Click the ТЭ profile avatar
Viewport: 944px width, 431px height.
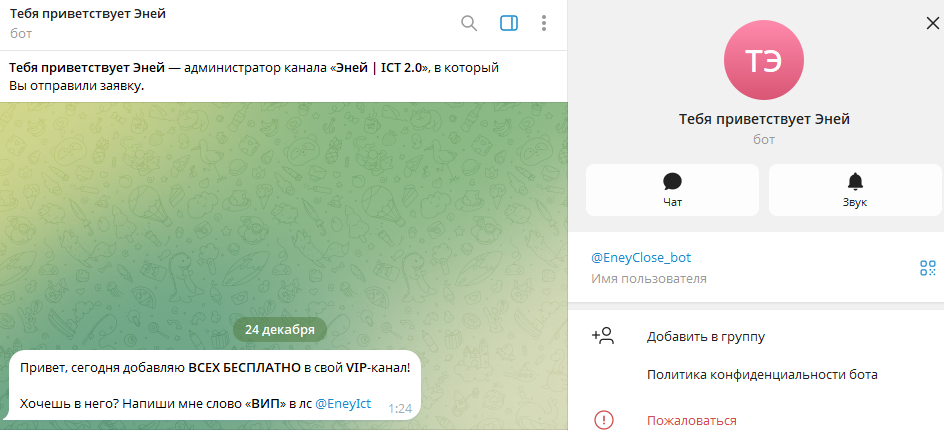pos(764,60)
